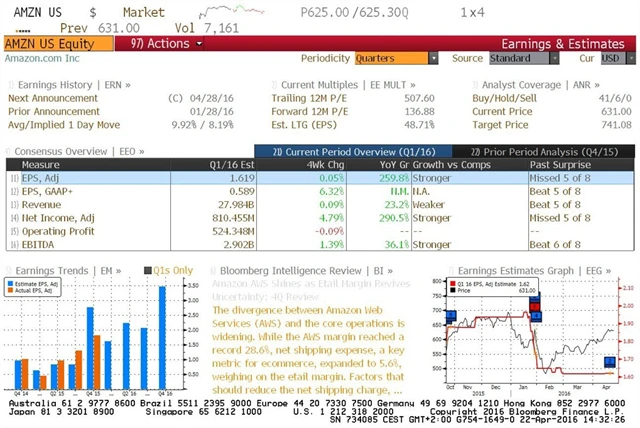Image resolution: width=640 pixels, height=428 pixels.
Task: Click the AMZN US Equity ticker field
Action: (59, 44)
